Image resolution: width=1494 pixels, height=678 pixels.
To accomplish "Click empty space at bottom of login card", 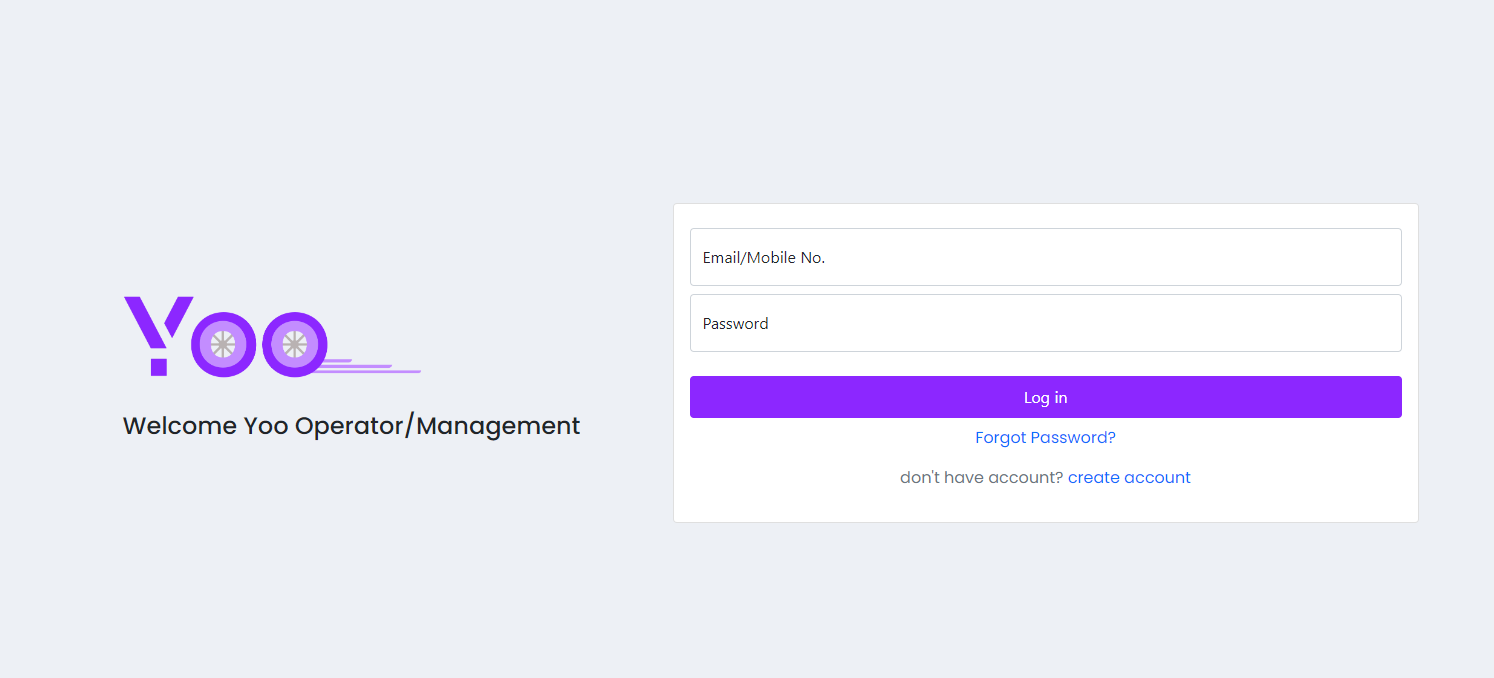I will point(1045,507).
